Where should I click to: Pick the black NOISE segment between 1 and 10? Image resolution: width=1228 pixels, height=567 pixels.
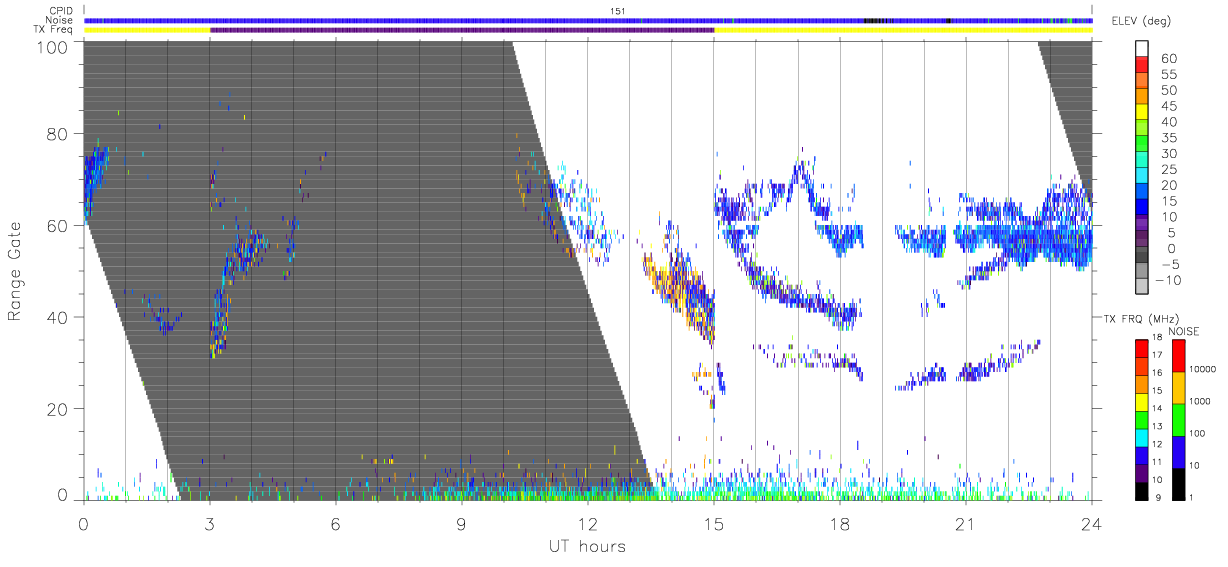1177,483
